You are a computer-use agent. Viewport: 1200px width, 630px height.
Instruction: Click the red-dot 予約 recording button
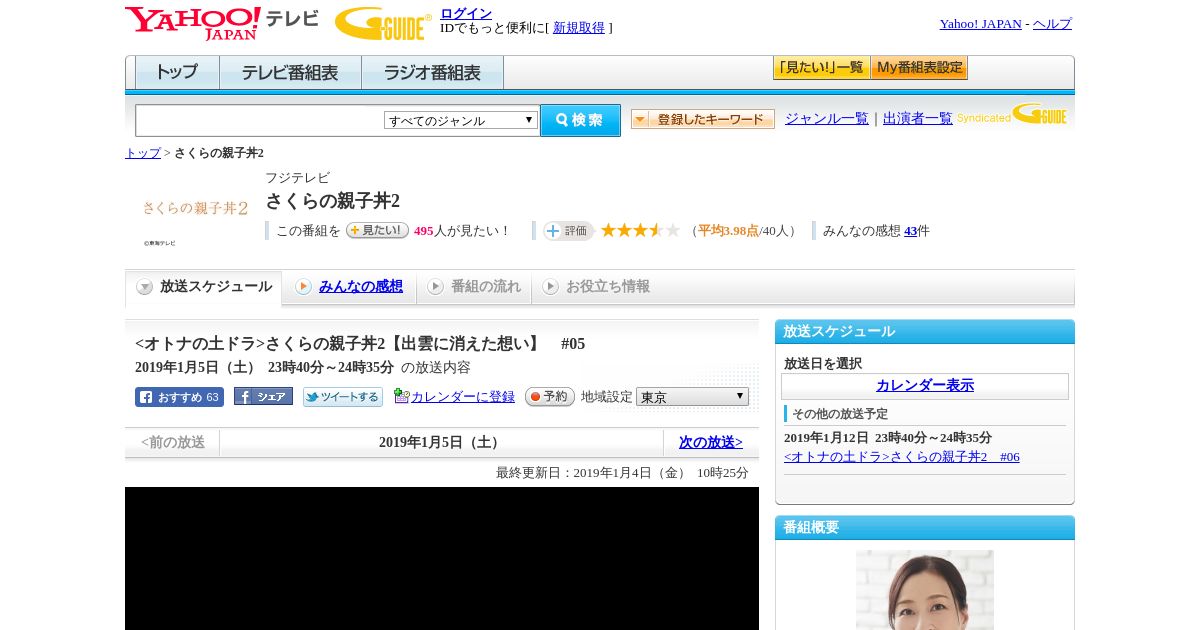(550, 397)
